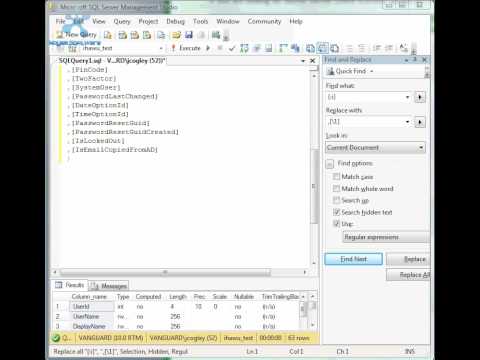
Task: Click the Comment out lines icon
Action: [350, 49]
